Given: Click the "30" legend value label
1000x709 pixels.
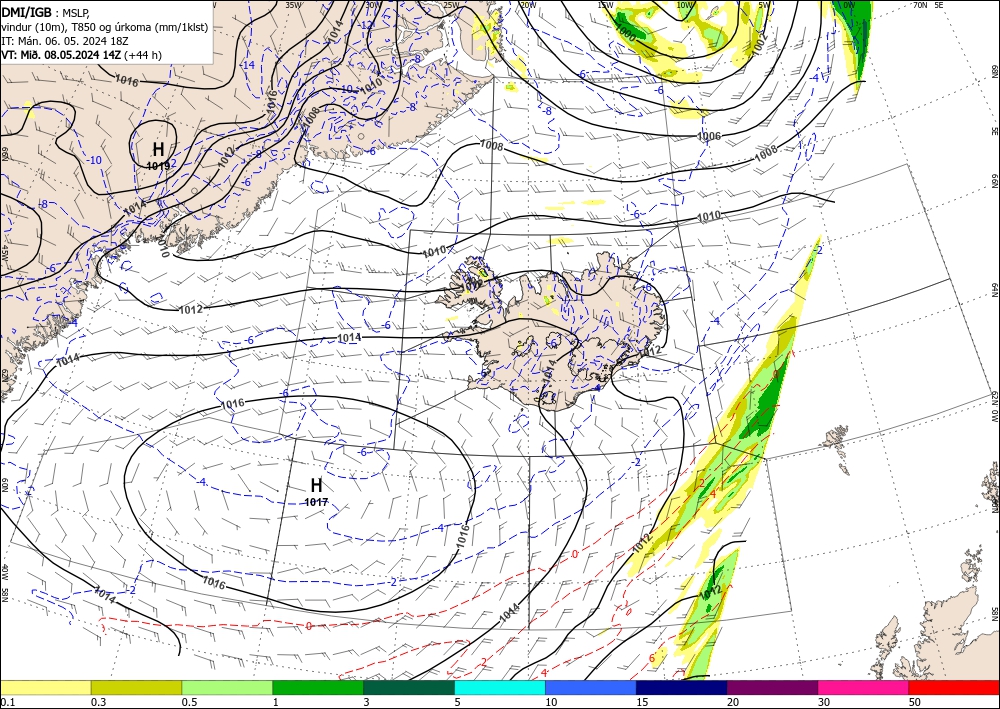Looking at the screenshot, I should click(824, 702).
